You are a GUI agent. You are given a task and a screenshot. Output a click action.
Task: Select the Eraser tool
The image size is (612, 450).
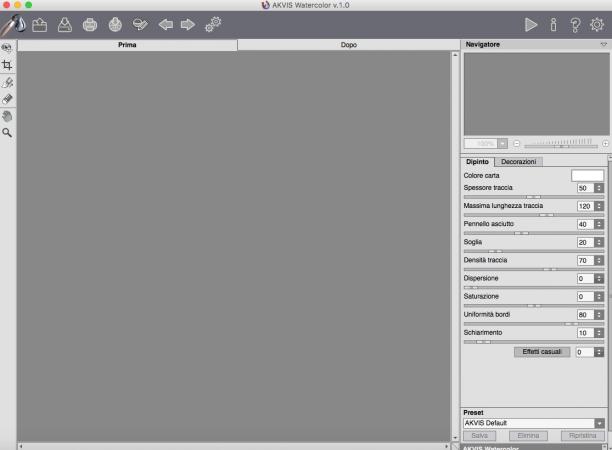tap(7, 99)
